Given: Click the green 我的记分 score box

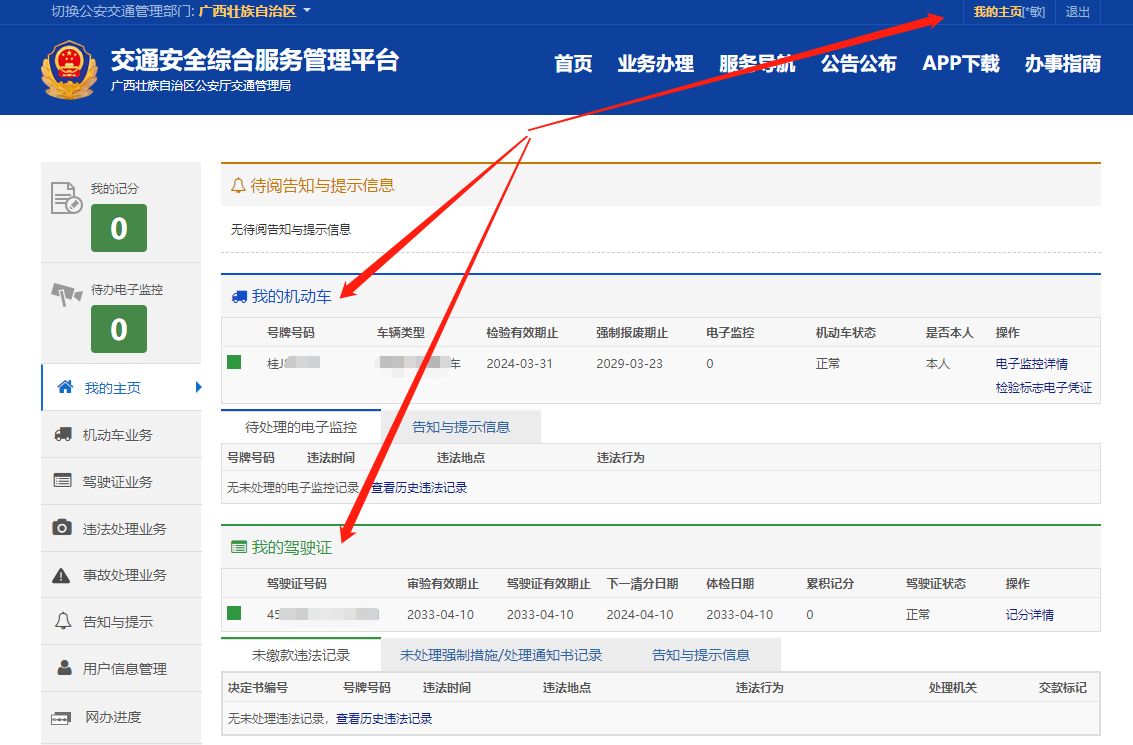Looking at the screenshot, I should (x=119, y=228).
